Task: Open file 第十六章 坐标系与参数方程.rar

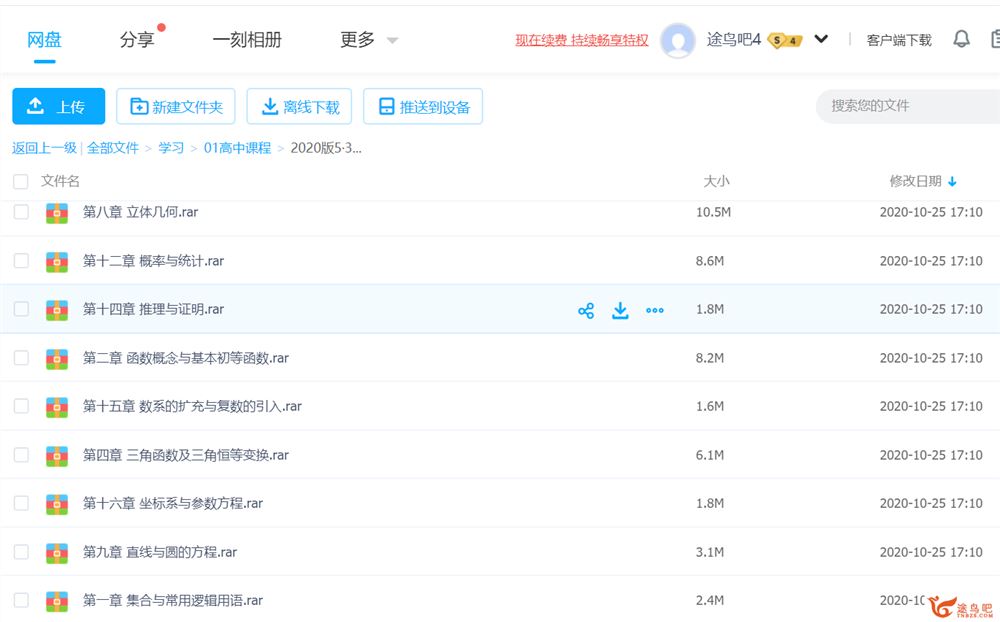Action: [x=173, y=503]
